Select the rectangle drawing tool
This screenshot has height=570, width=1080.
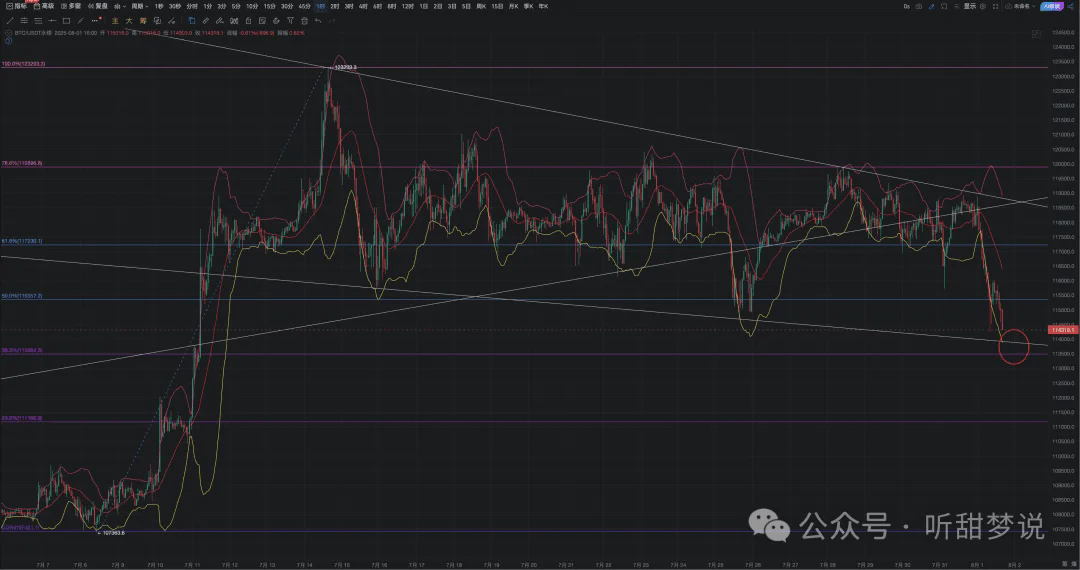click(66, 21)
